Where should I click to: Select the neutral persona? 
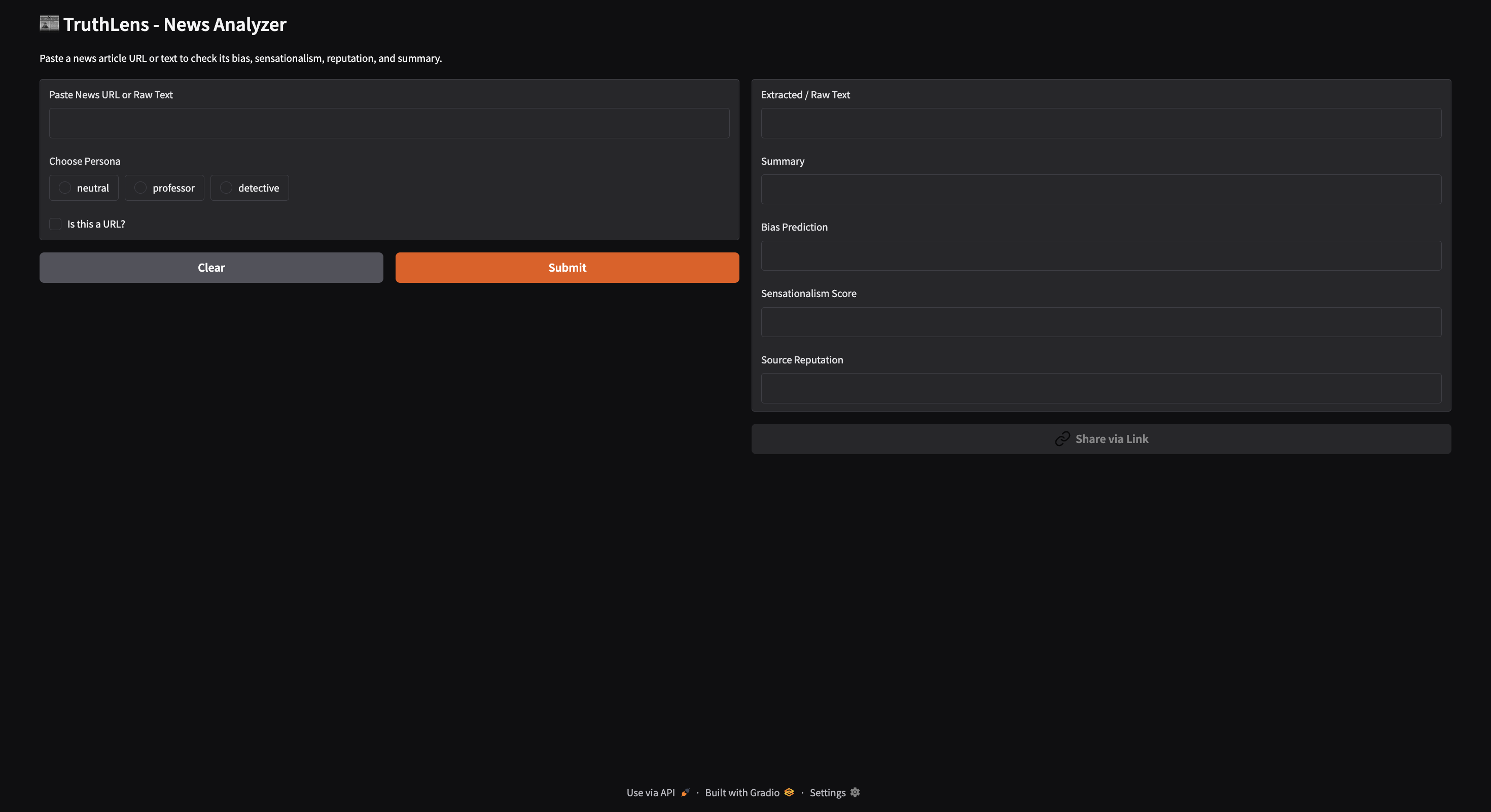click(x=65, y=188)
